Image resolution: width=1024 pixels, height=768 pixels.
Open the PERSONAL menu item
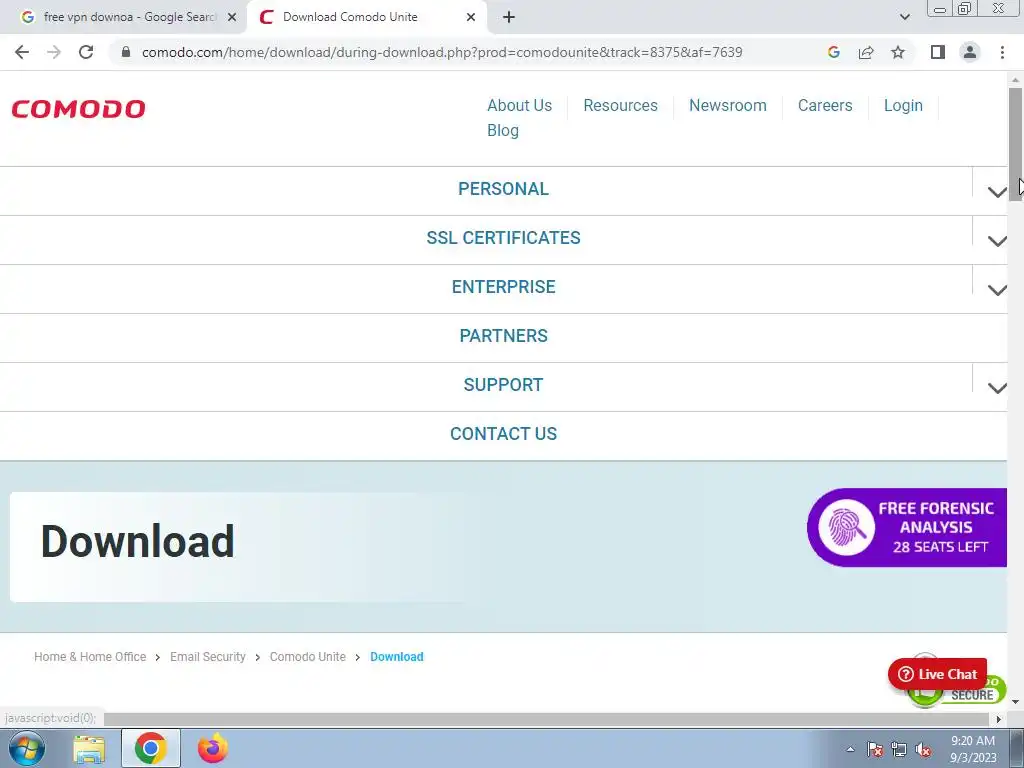pos(503,189)
